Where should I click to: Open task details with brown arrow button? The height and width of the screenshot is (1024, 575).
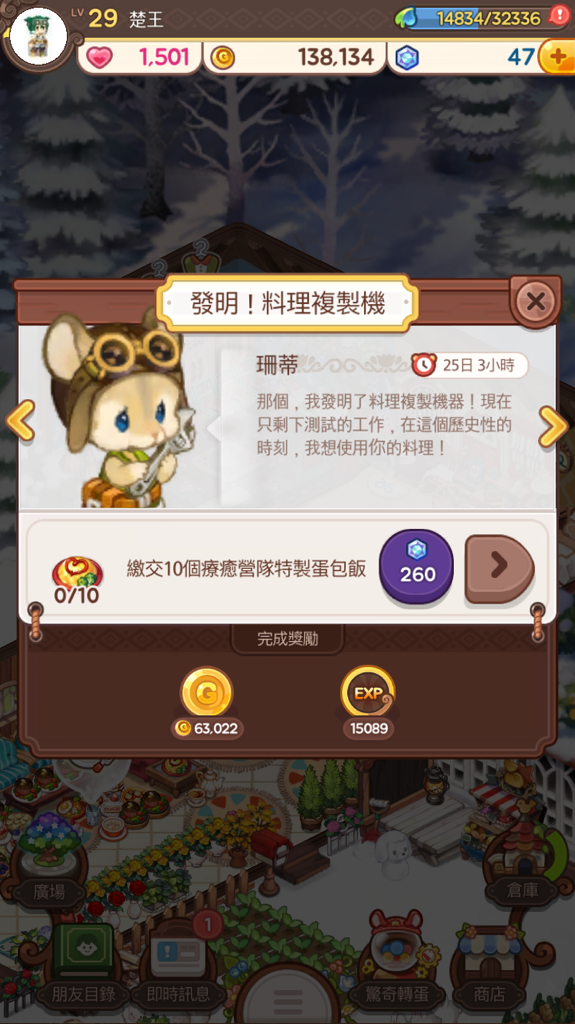[x=499, y=568]
